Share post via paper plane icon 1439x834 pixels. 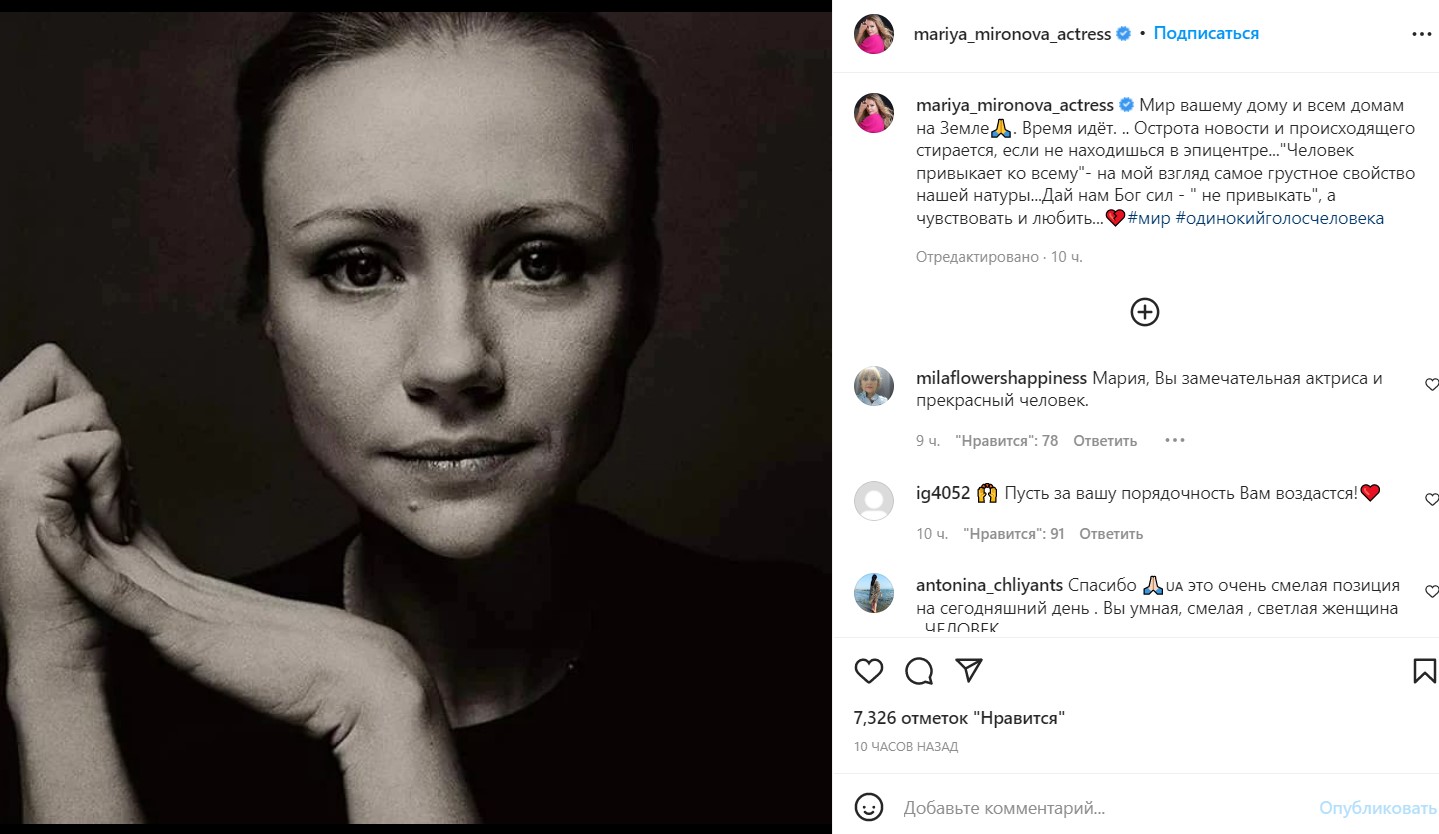pos(968,670)
